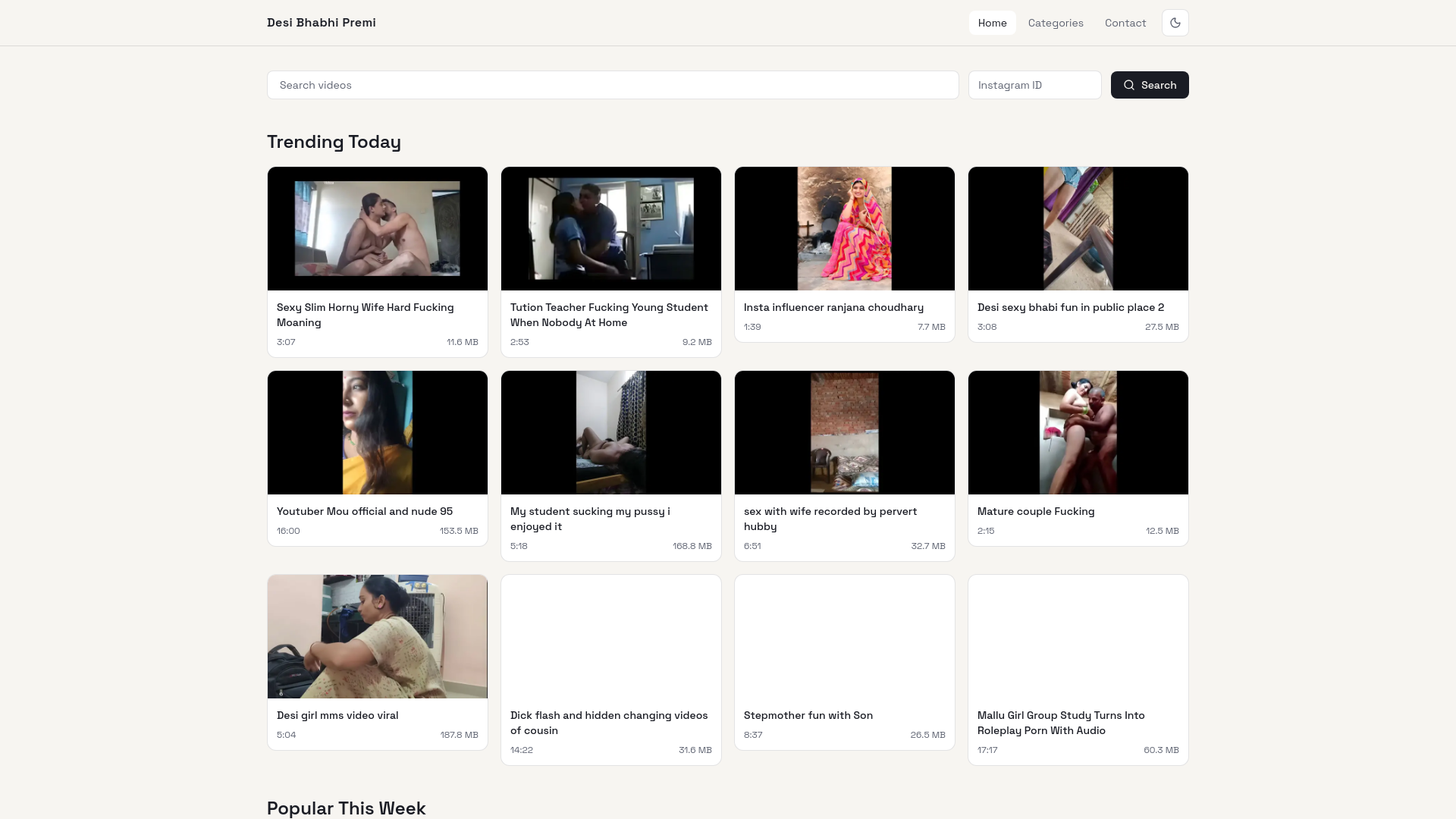This screenshot has width=1456, height=819.
Task: Toggle dark mode with the moon icon
Action: [x=1175, y=23]
